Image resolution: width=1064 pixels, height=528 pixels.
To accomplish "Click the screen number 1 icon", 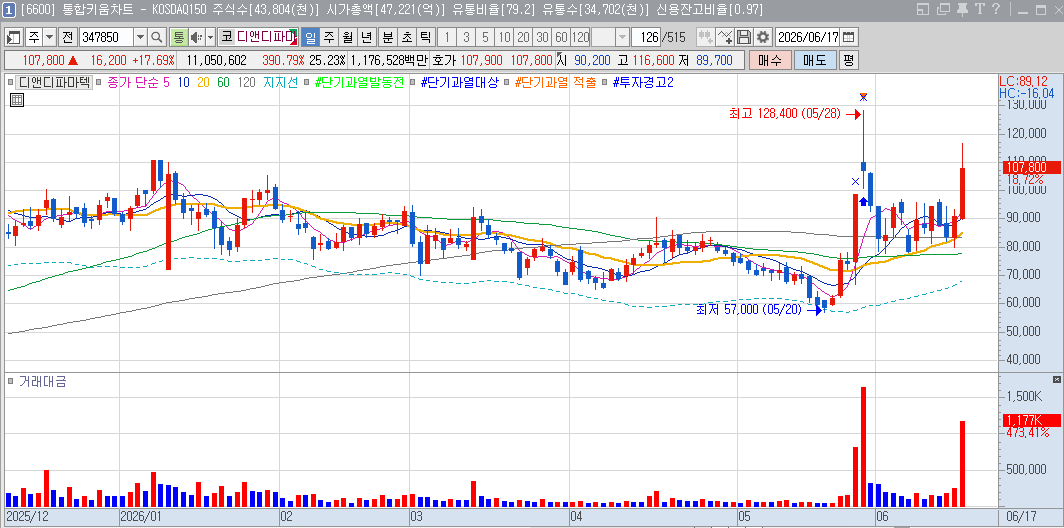I will [x=7, y=9].
